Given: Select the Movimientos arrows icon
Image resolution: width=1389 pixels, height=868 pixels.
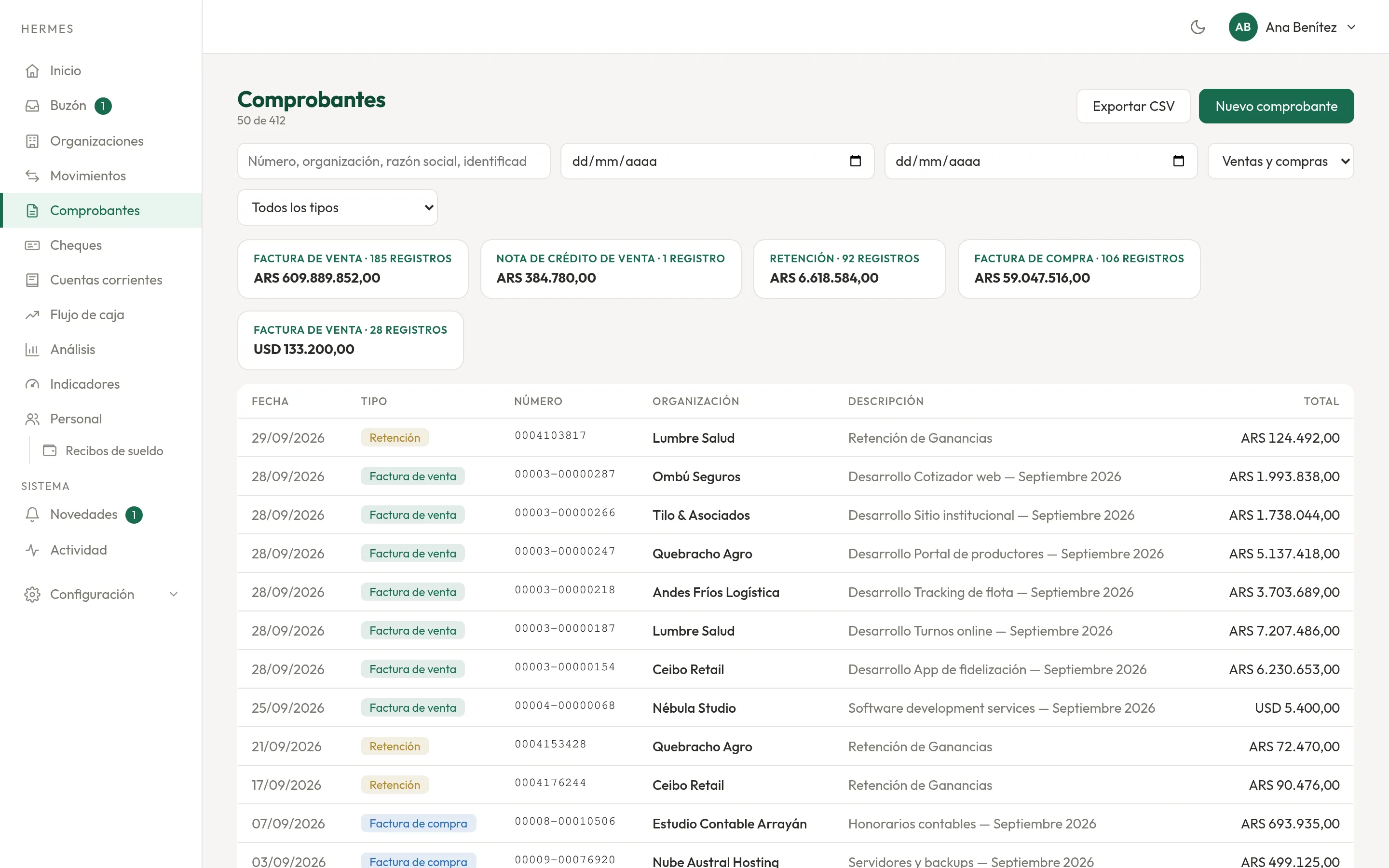Looking at the screenshot, I should [x=32, y=176].
